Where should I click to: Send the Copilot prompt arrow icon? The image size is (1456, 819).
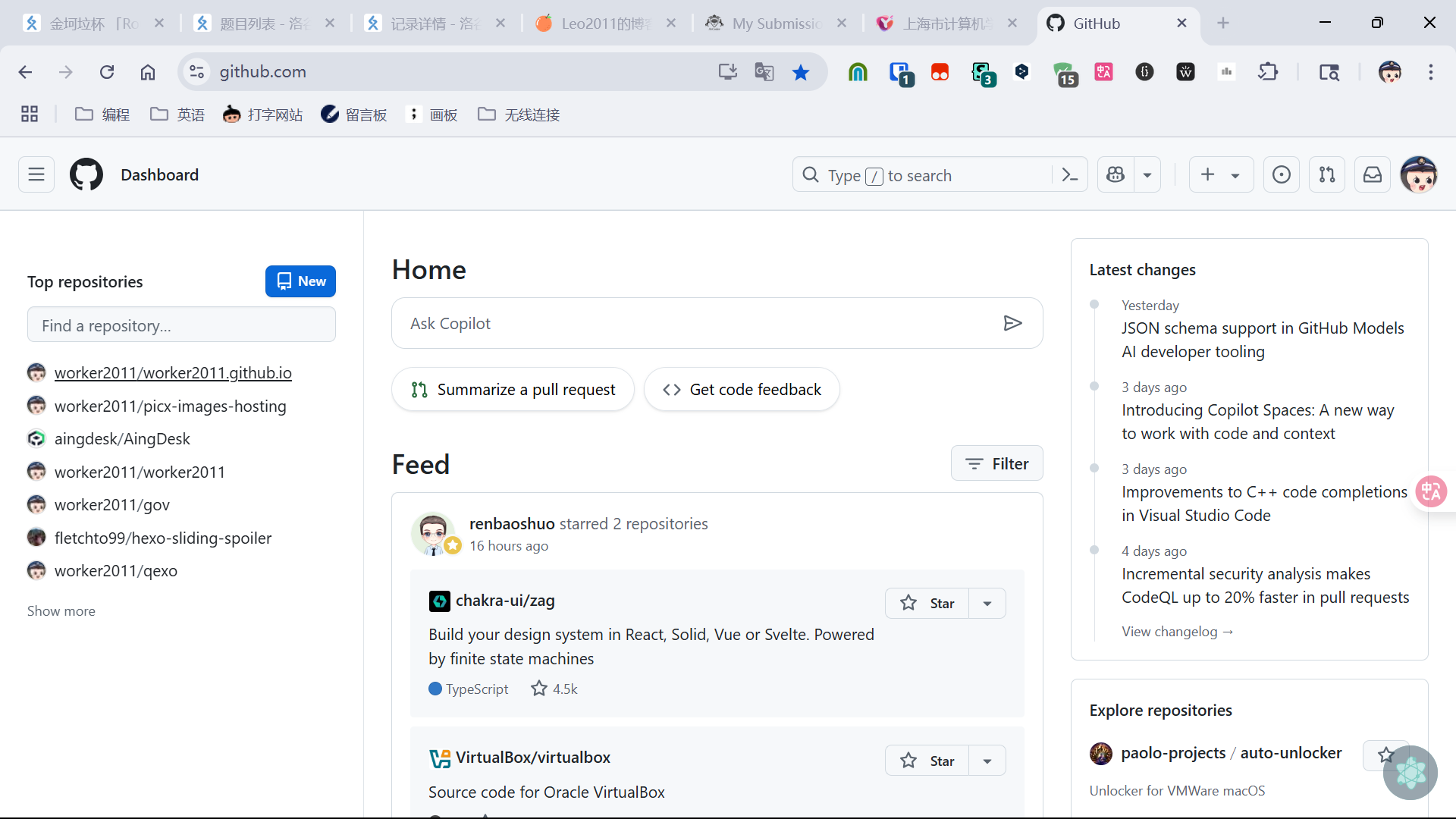point(1012,324)
